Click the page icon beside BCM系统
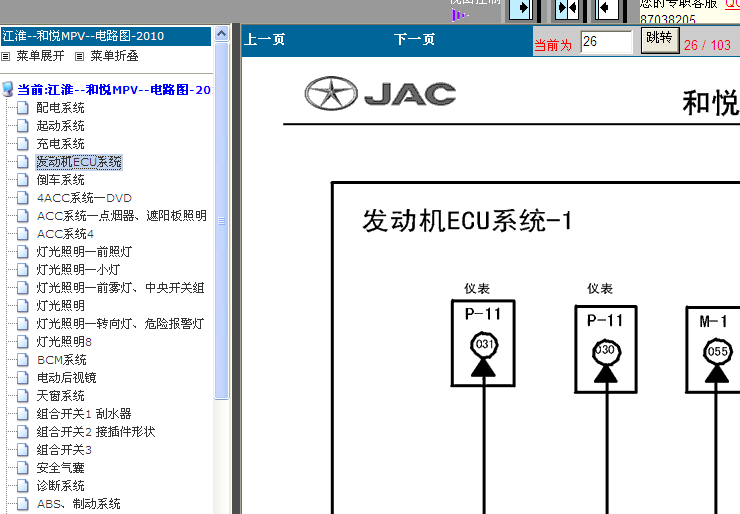Viewport: 740px width, 514px height. click(x=23, y=360)
